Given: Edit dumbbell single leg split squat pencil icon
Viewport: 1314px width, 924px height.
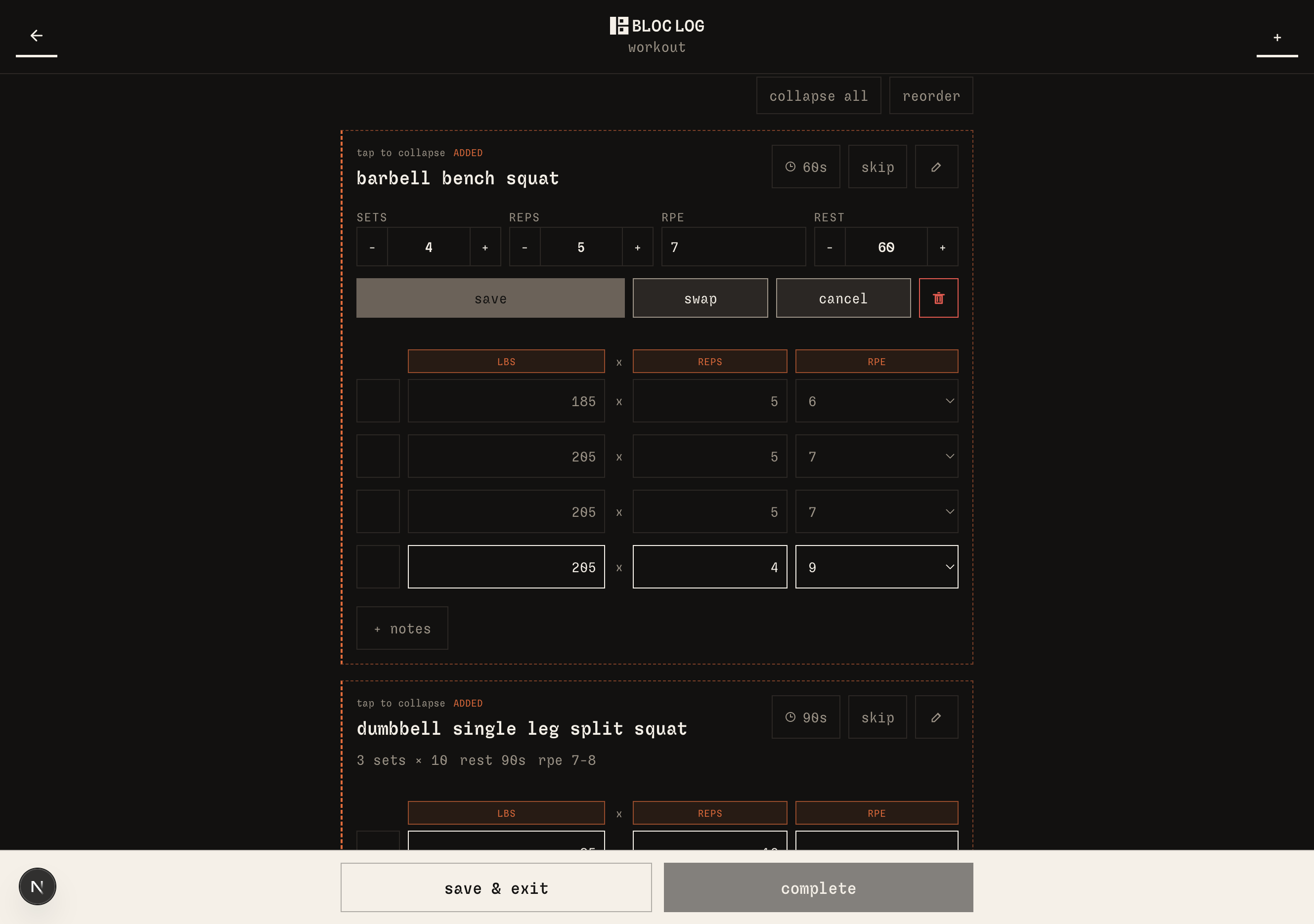Looking at the screenshot, I should coord(936,717).
